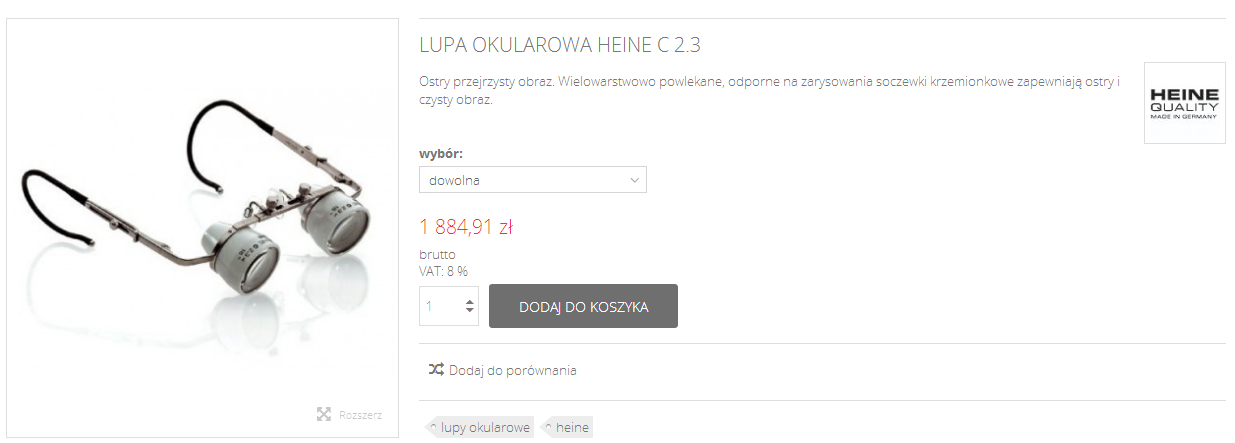Click the price 1 884,91 zł
Viewport: 1235px width, 443px height.
[x=466, y=227]
